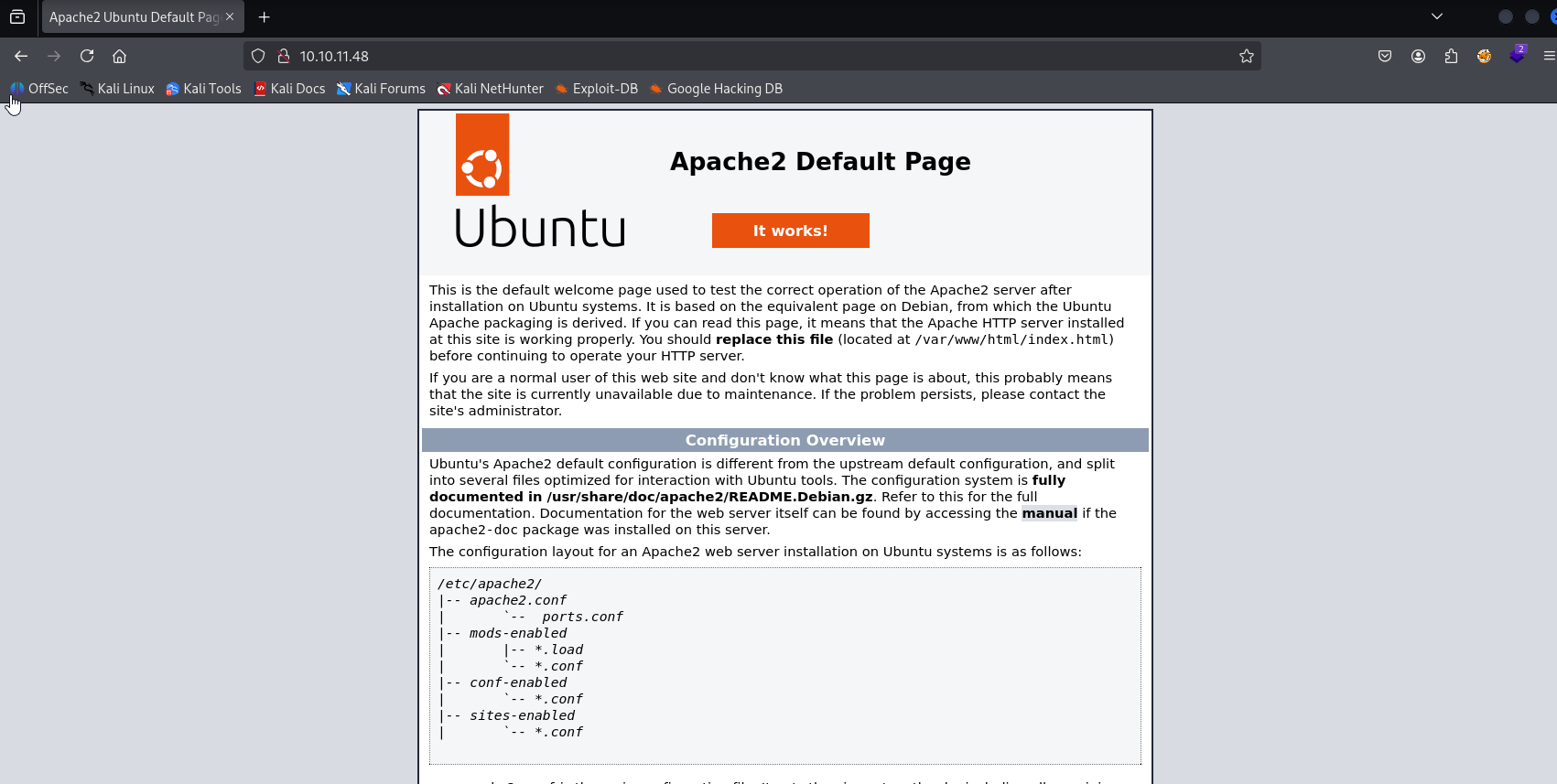The image size is (1557, 784).
Task: Click the orange It works! banner
Action: coord(791,231)
